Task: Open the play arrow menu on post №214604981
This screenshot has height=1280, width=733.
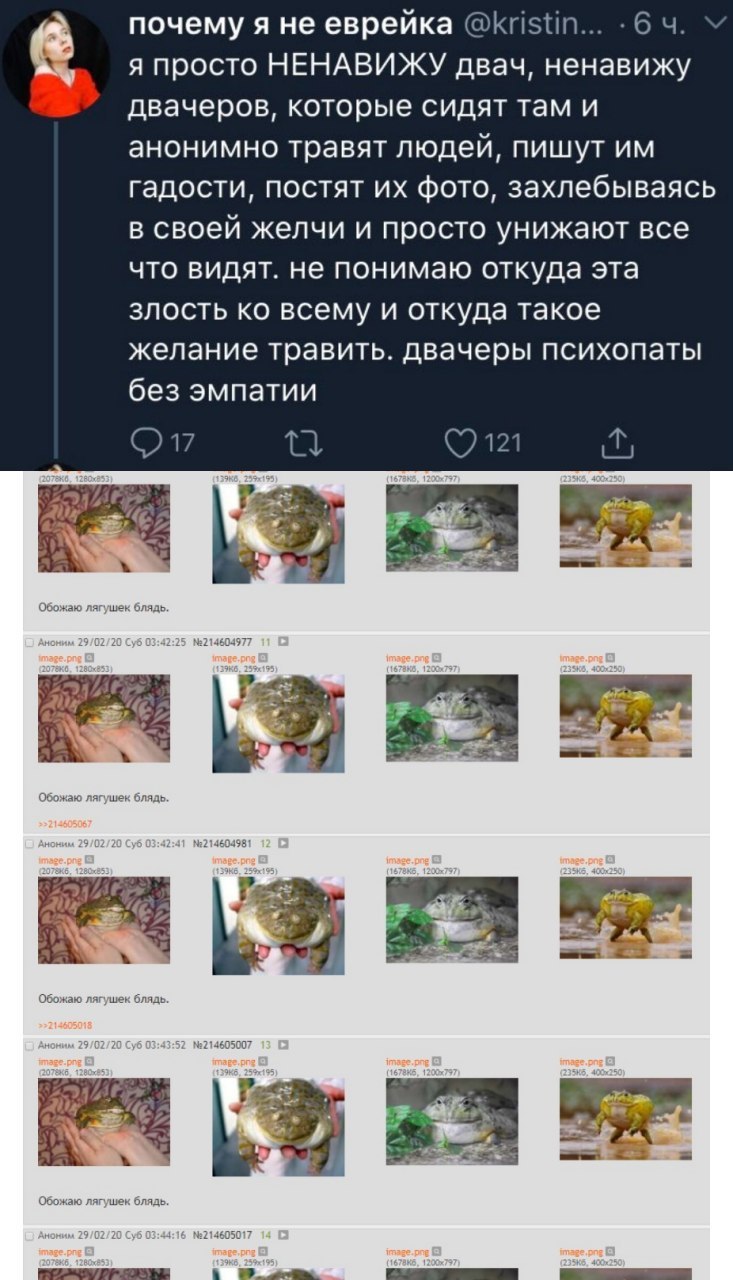Action: [282, 844]
